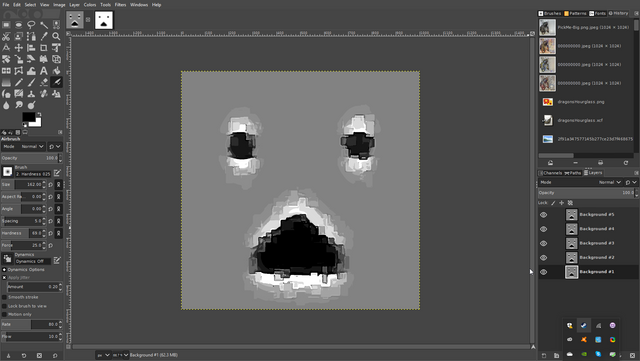Open the layer Mode Normal dropdown
Image resolution: width=640 pixels, height=361 pixels.
click(581, 182)
